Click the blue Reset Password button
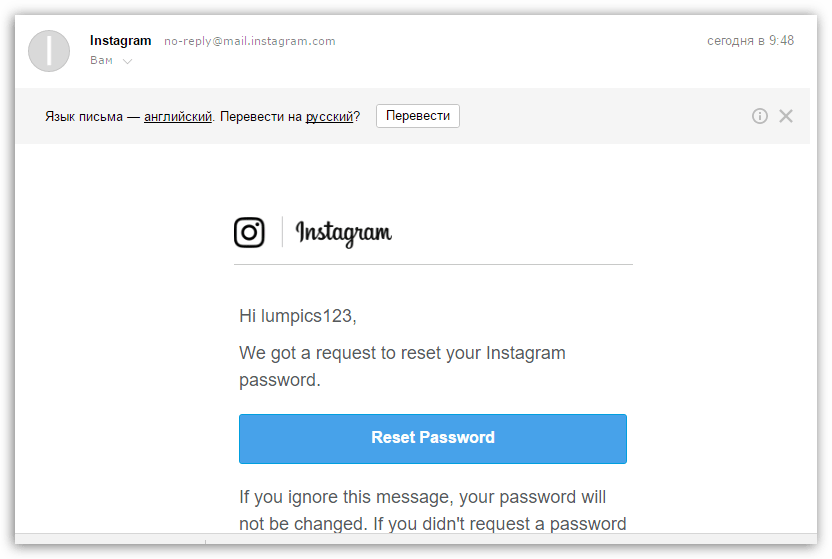 [432, 438]
